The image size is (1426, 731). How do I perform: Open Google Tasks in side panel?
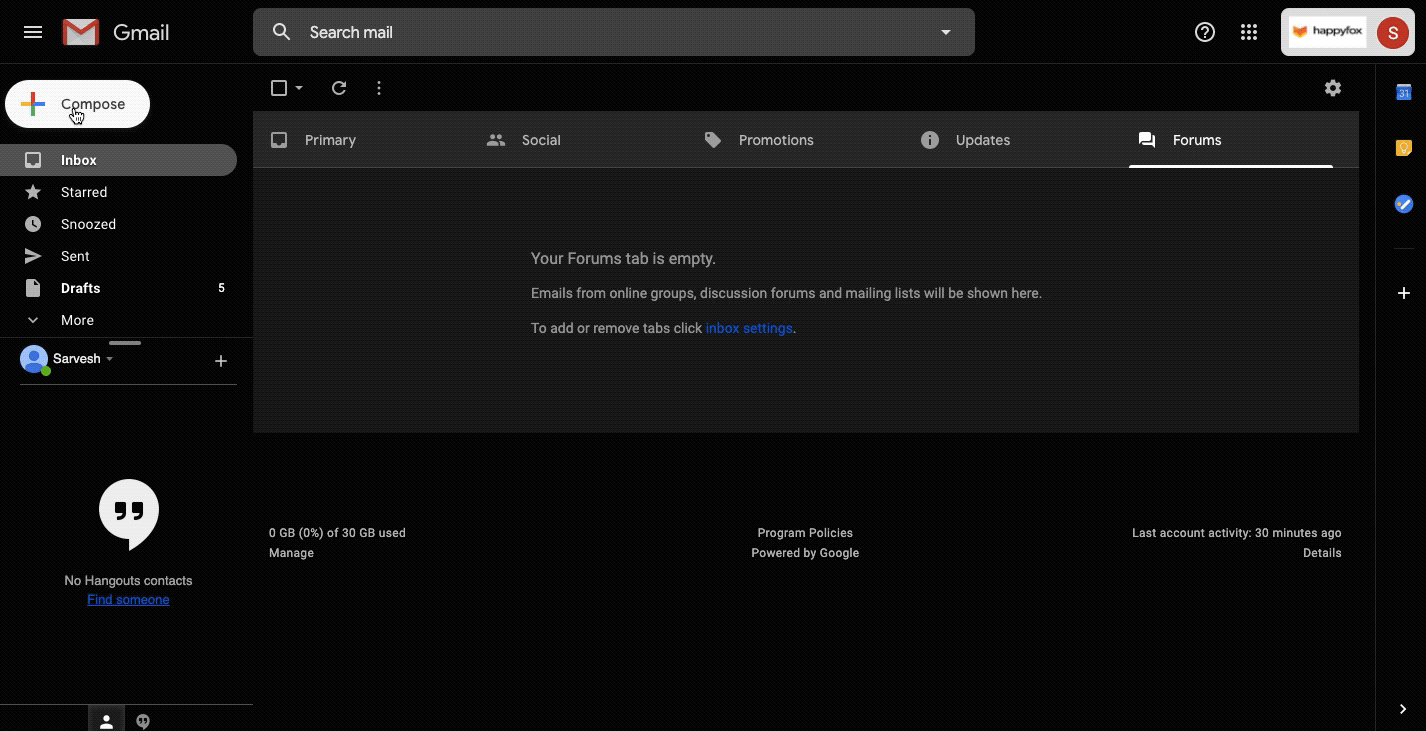pyautogui.click(x=1403, y=204)
